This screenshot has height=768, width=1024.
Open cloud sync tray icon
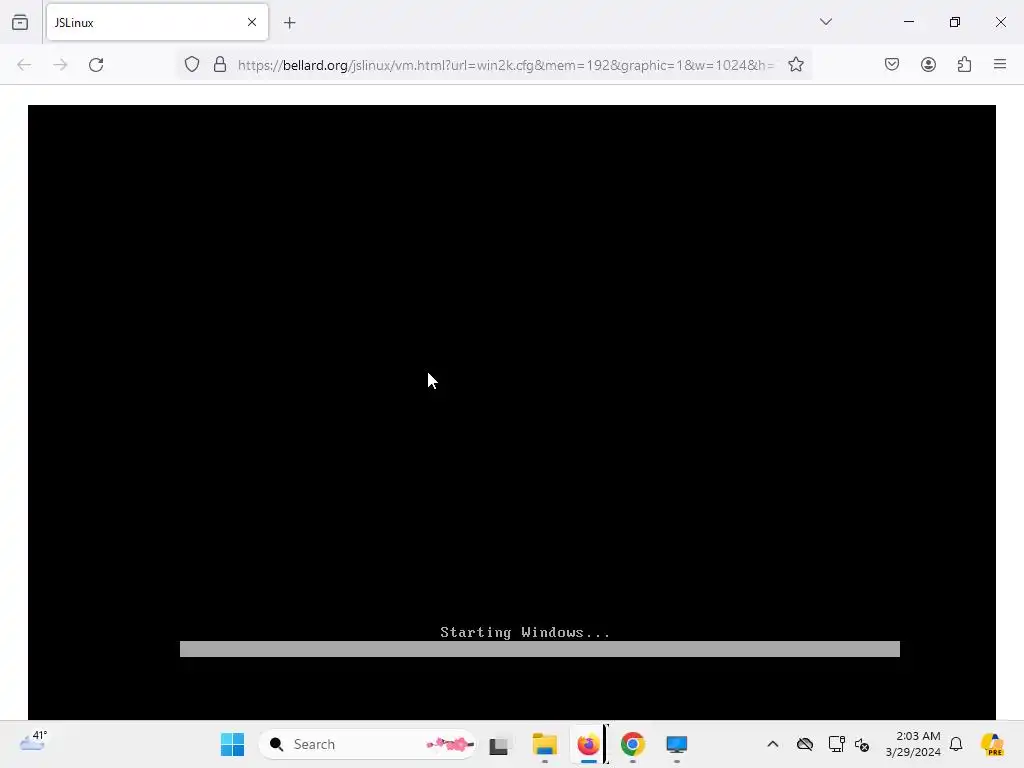pyautogui.click(x=805, y=744)
